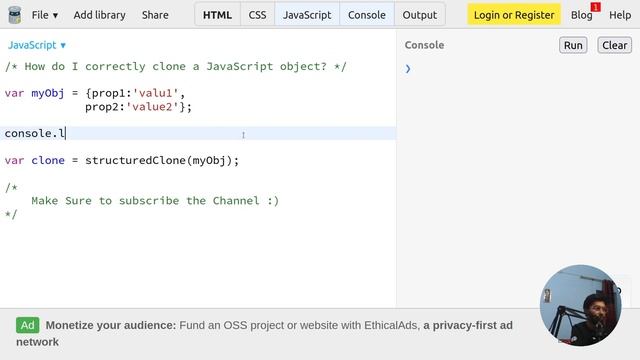Clear the Console output
Viewport: 640px width, 360px height.
tap(614, 45)
